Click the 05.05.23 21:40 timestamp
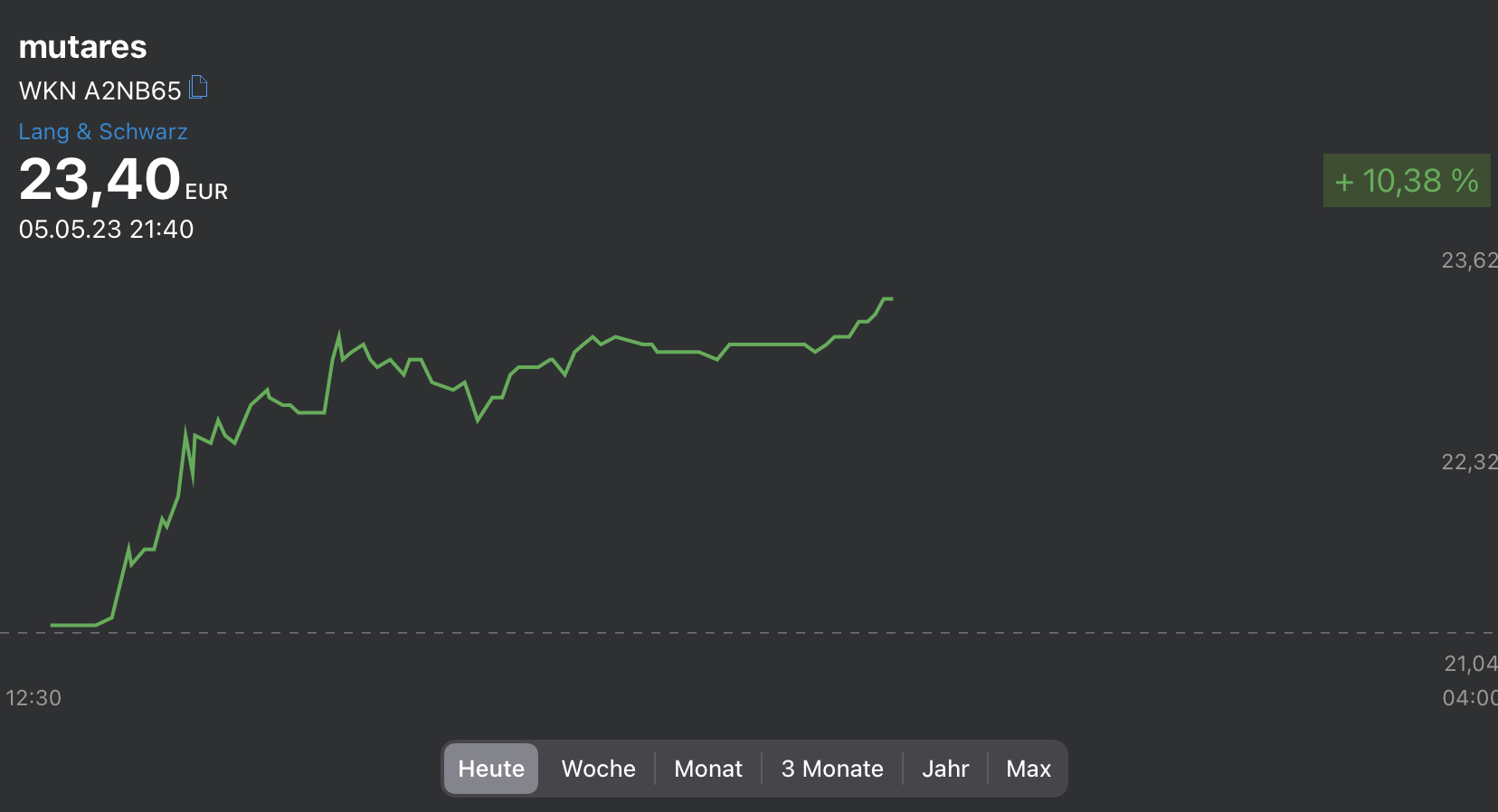 pyautogui.click(x=106, y=230)
